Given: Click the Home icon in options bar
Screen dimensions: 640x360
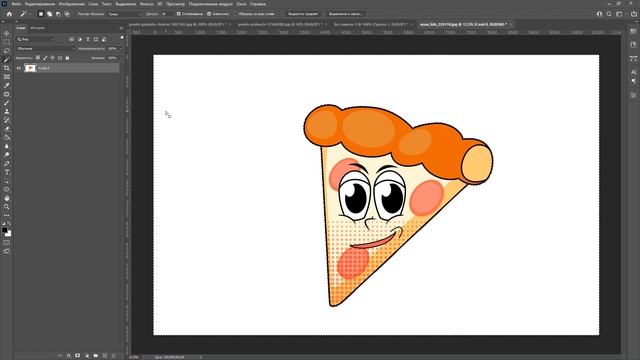Looking at the screenshot, I should point(9,14).
